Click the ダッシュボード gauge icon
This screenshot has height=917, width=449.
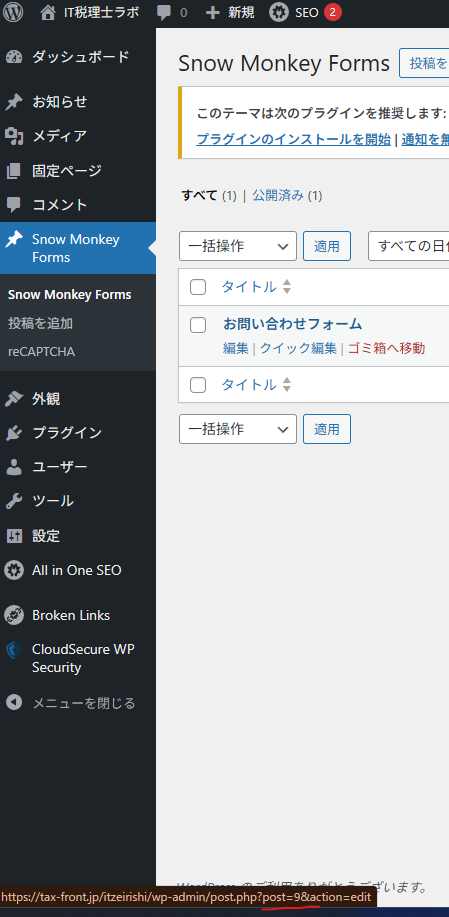(13, 57)
